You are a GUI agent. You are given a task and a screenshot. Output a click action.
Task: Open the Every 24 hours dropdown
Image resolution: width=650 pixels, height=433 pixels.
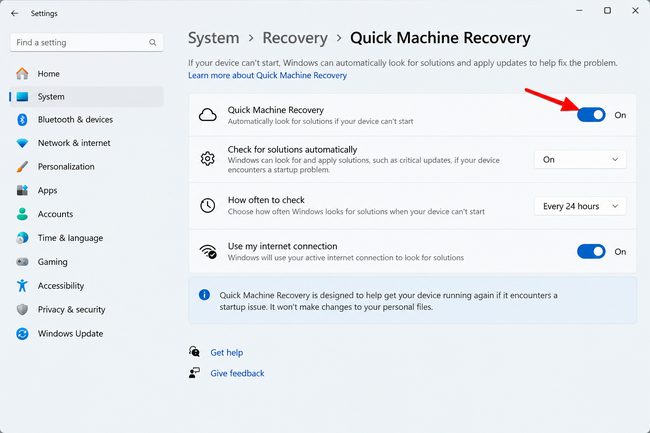click(x=580, y=206)
